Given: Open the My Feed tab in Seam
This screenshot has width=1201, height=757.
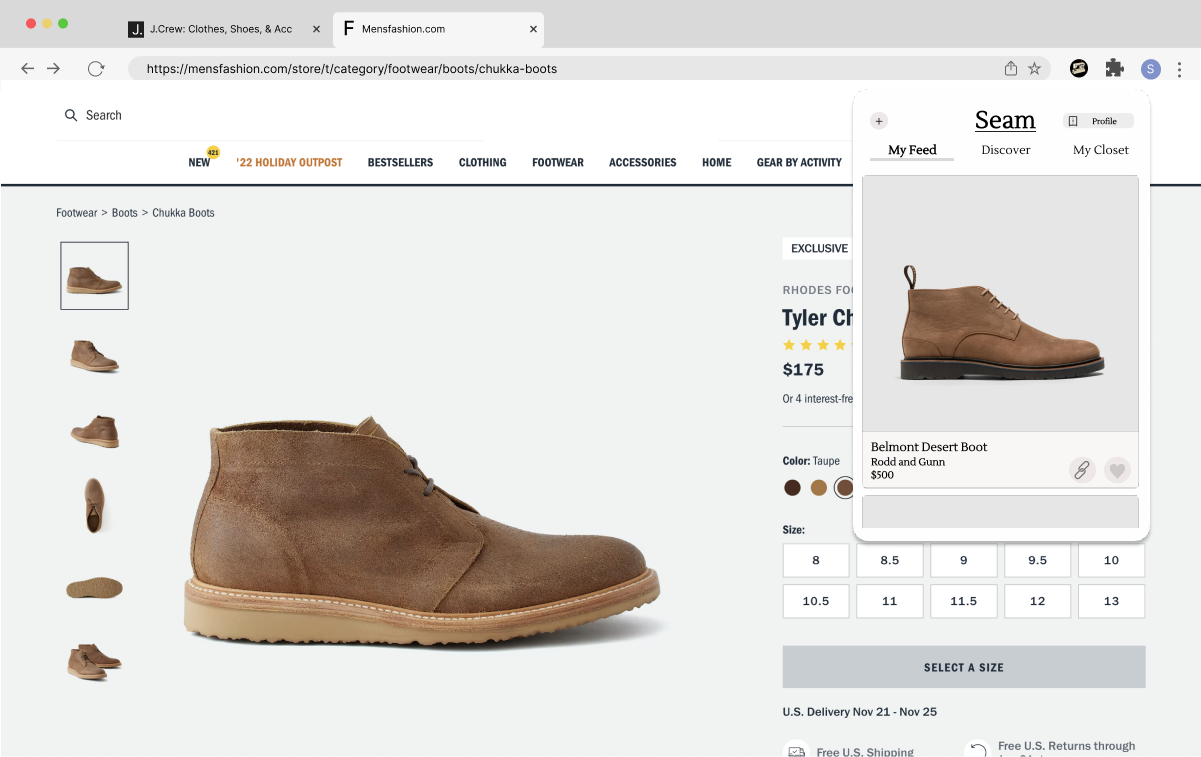Looking at the screenshot, I should [x=912, y=150].
